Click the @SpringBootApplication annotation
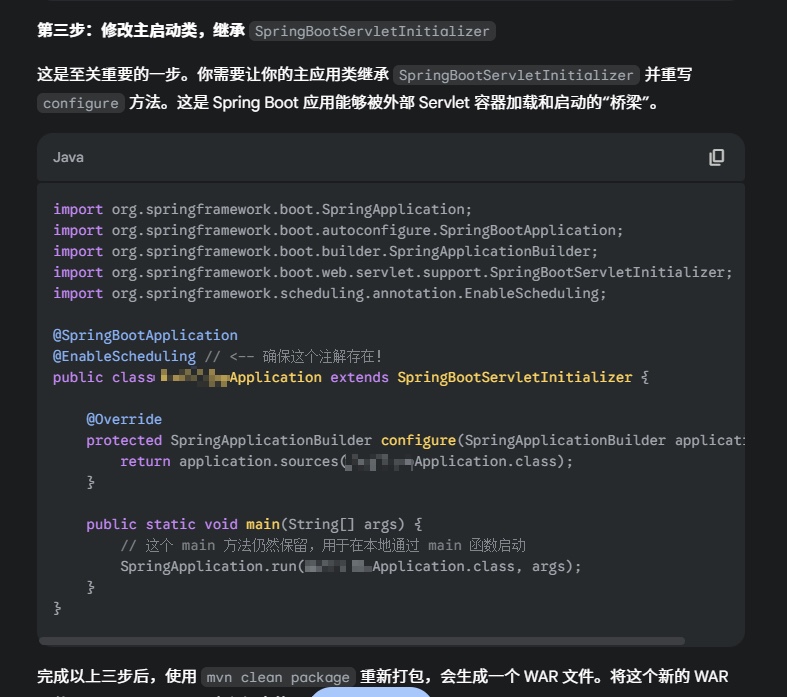This screenshot has width=787, height=697. [146, 335]
